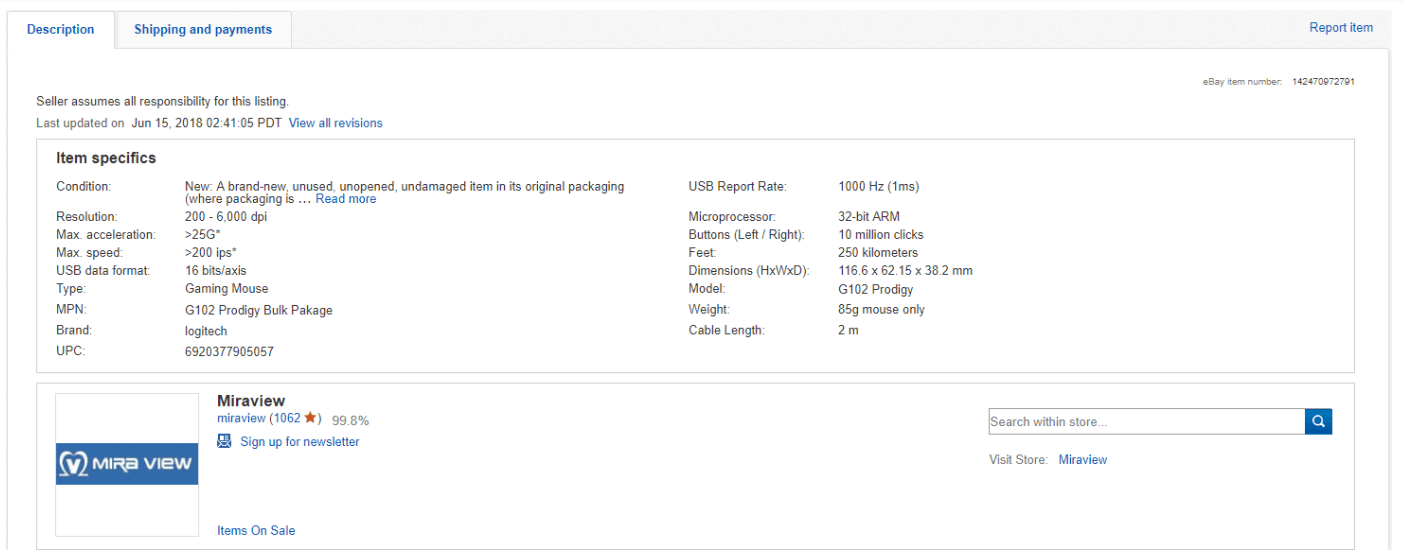The width and height of the screenshot is (1405, 559).
Task: Visit the Miraview store link
Action: click(1083, 460)
